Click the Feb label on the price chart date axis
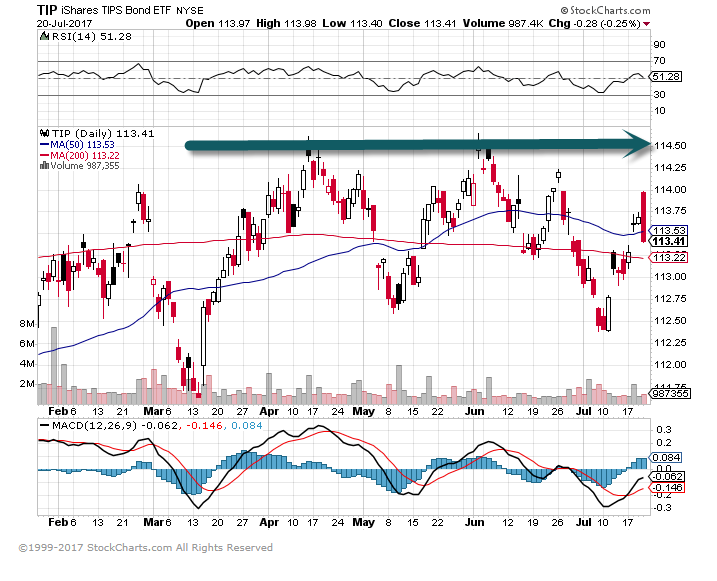 click(58, 411)
